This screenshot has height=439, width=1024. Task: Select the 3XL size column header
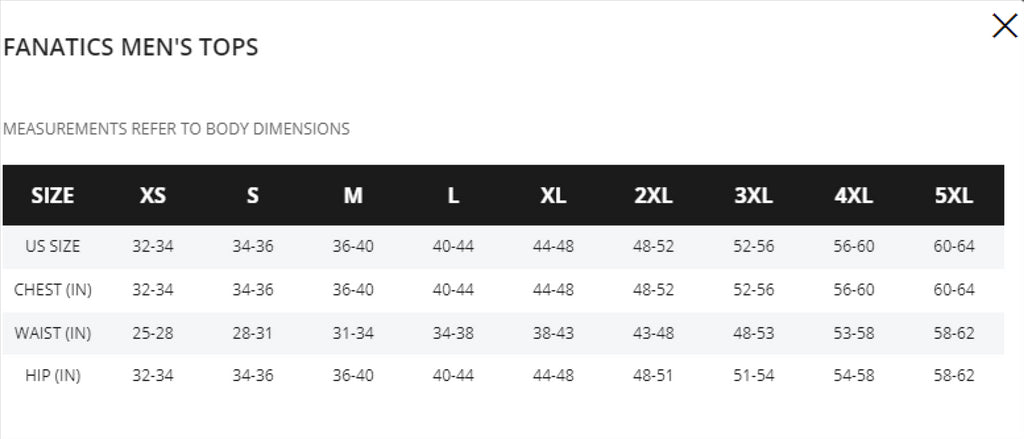[754, 195]
